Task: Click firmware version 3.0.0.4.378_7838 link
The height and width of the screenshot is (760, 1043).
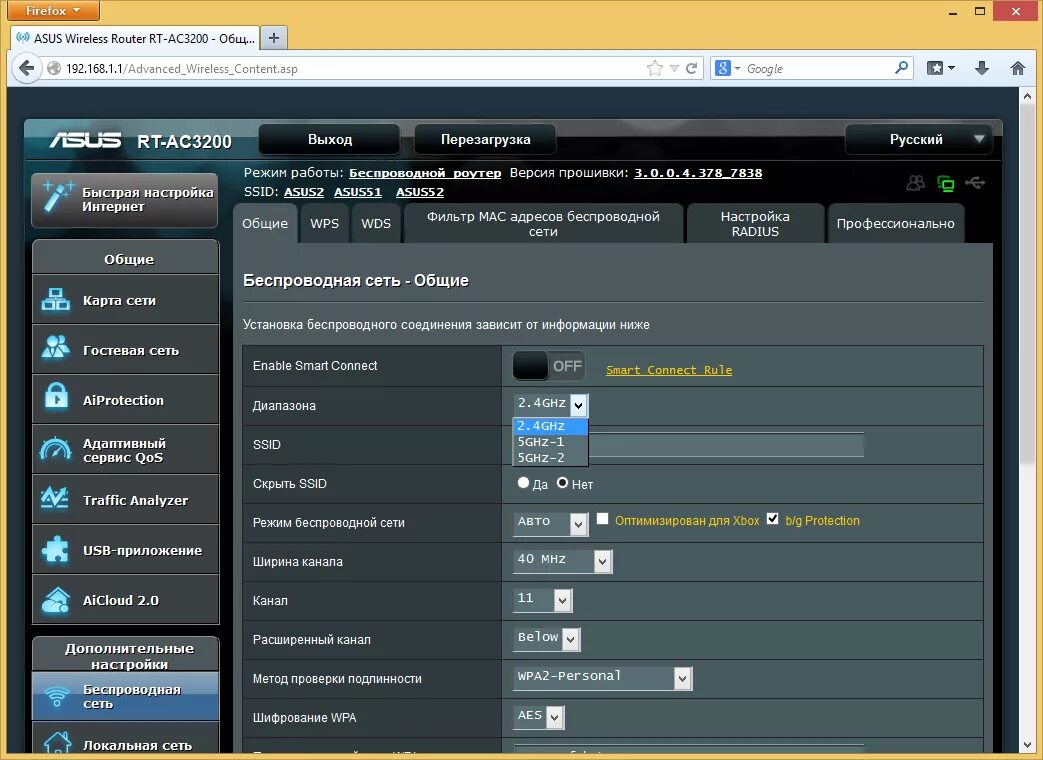Action: [x=698, y=173]
